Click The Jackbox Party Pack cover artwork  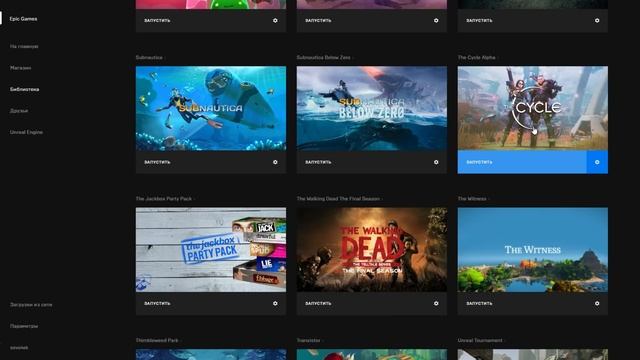pyautogui.click(x=211, y=249)
